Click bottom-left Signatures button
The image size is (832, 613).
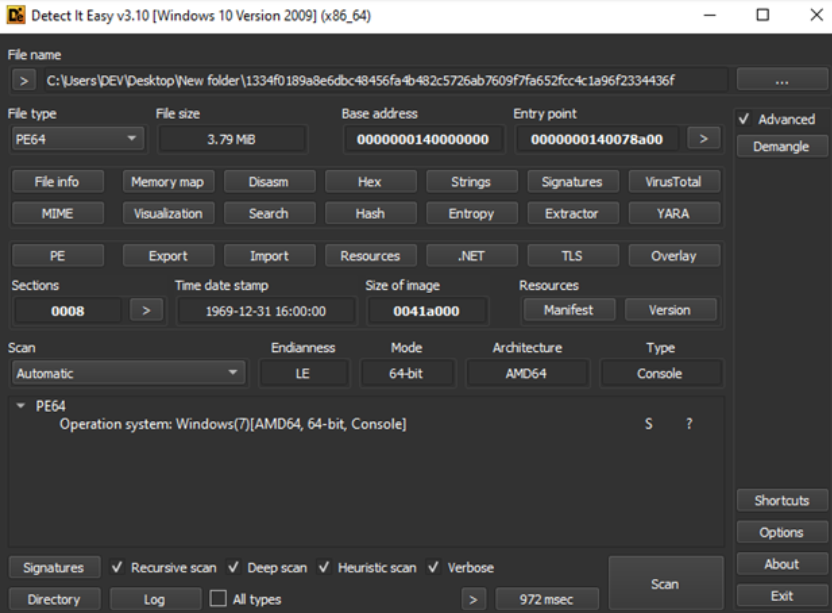(x=54, y=567)
